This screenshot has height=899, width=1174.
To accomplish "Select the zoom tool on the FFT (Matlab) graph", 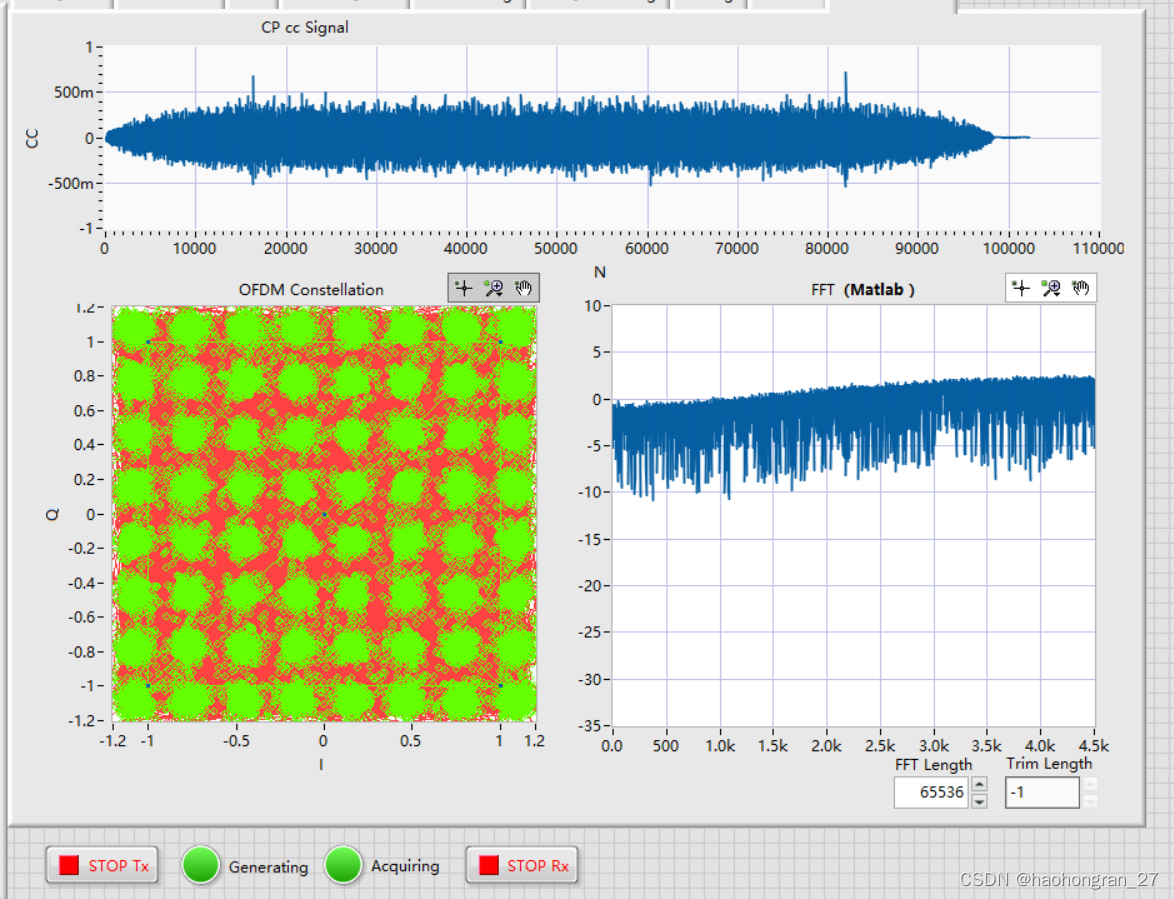I will tap(1052, 288).
